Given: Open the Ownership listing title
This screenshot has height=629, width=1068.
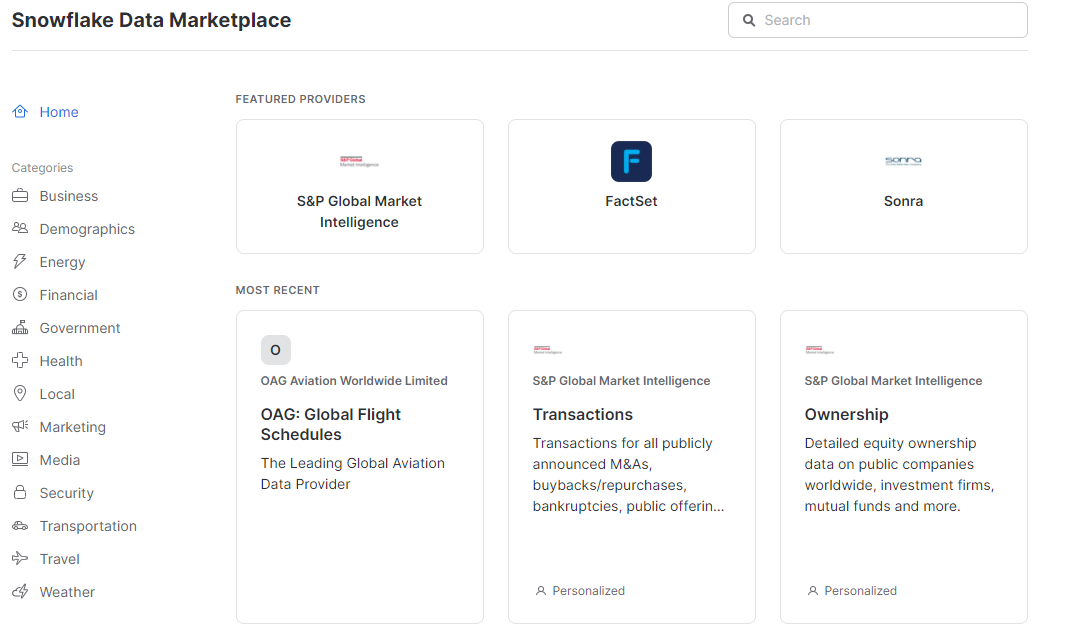Looking at the screenshot, I should point(846,414).
